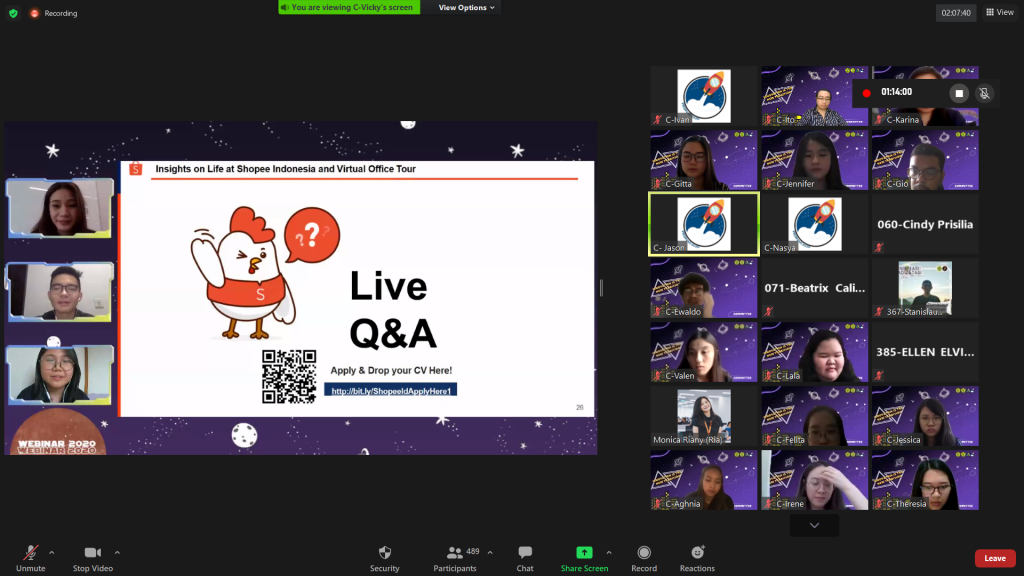The width and height of the screenshot is (1024, 576).
Task: Expand audio options arrow beside Unmute
Action: 52,552
